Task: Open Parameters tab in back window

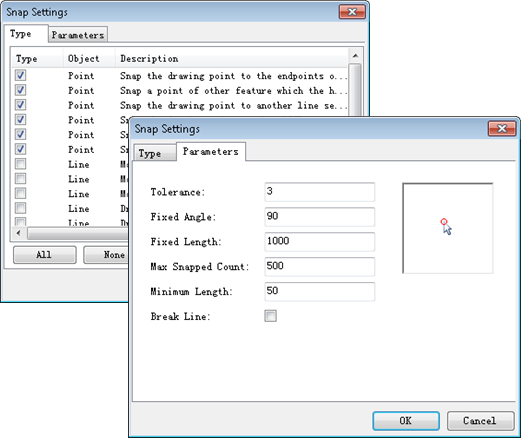Action: click(x=78, y=35)
